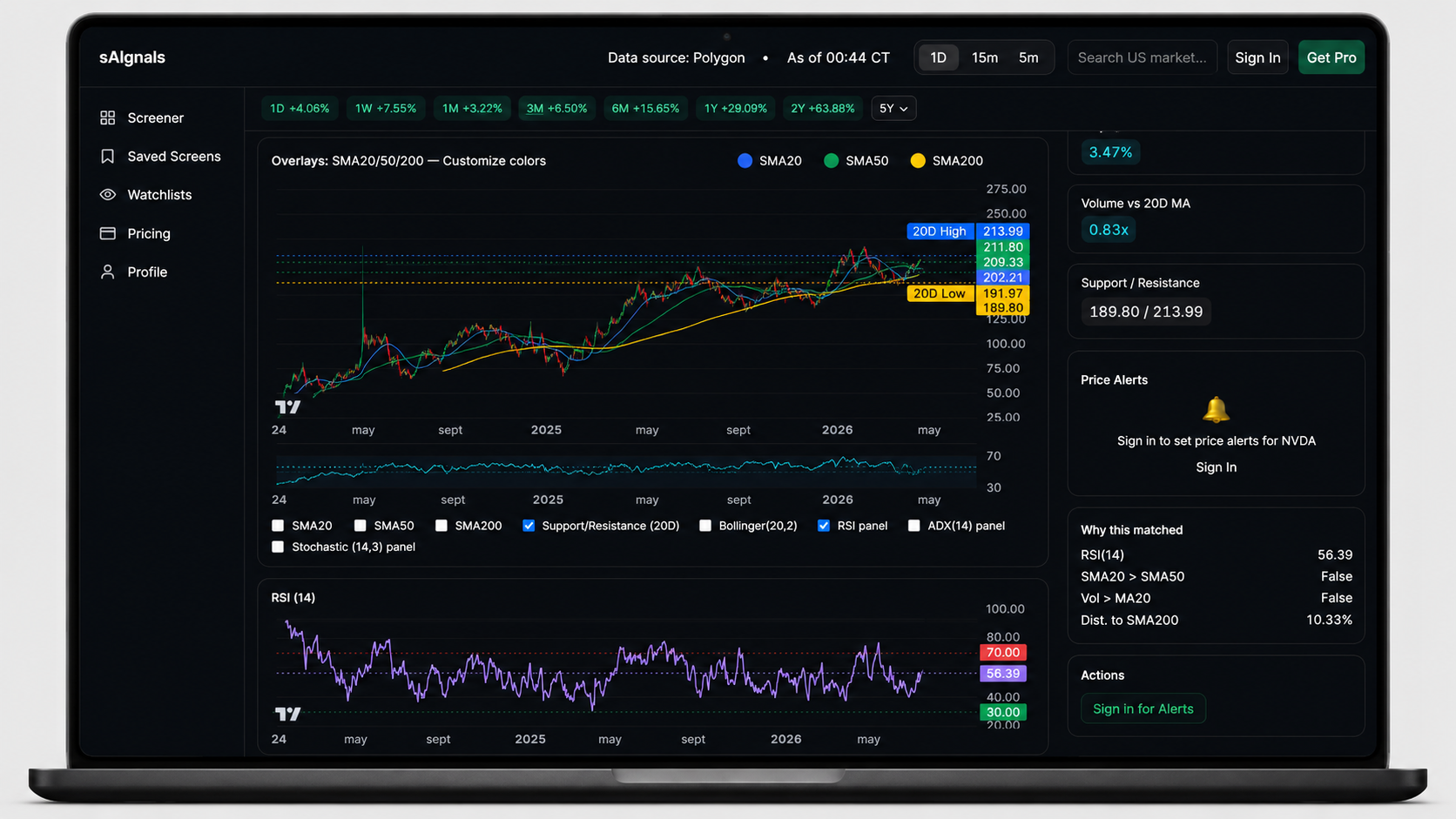Click the 20D Low chart label
The height and width of the screenshot is (819, 1456).
[x=940, y=293]
